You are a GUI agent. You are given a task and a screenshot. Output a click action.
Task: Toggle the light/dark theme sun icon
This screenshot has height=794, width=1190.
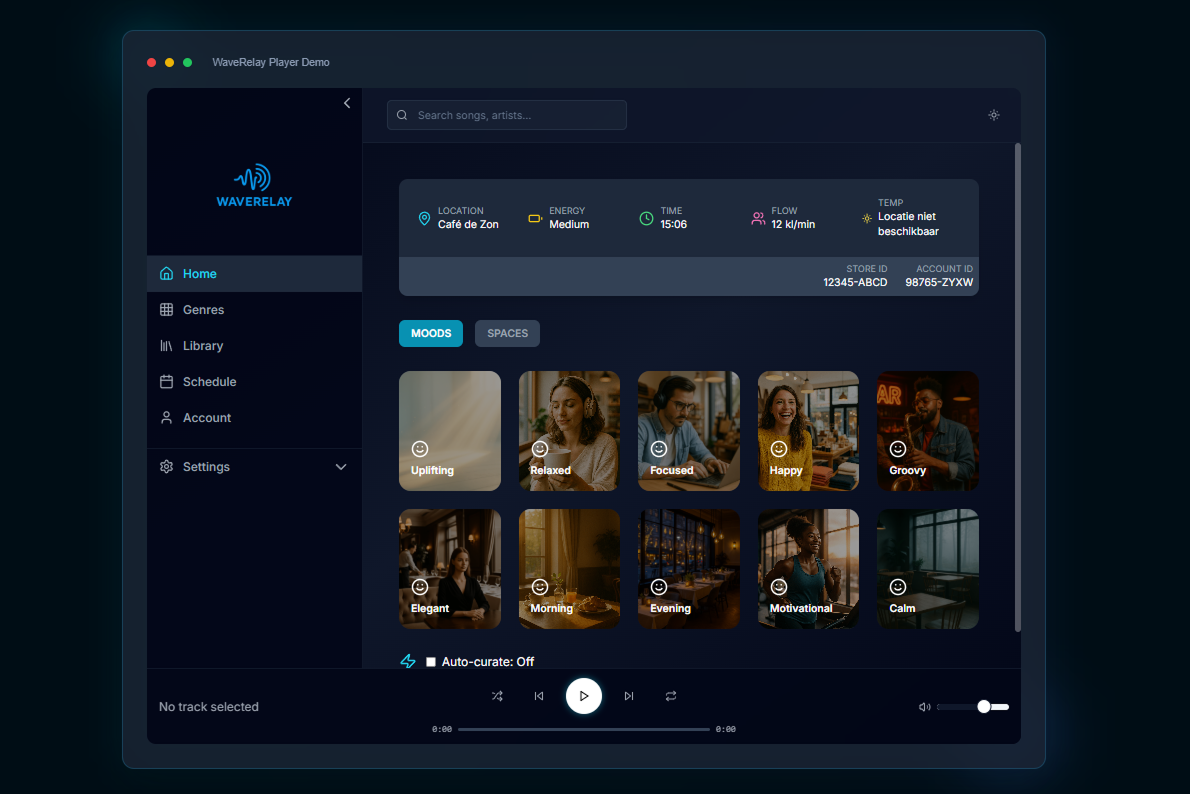[994, 115]
